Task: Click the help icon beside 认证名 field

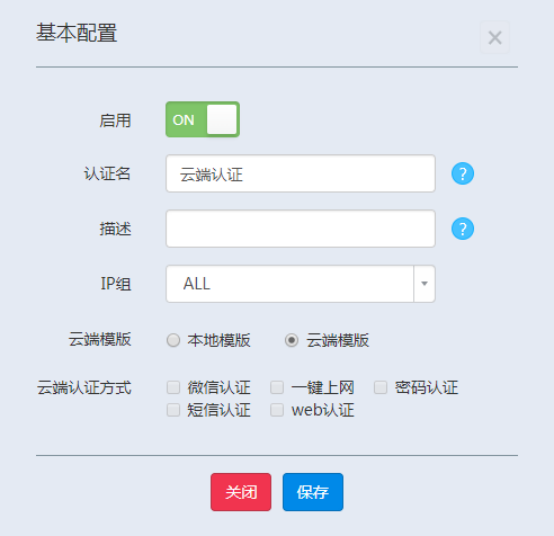Action: (462, 173)
